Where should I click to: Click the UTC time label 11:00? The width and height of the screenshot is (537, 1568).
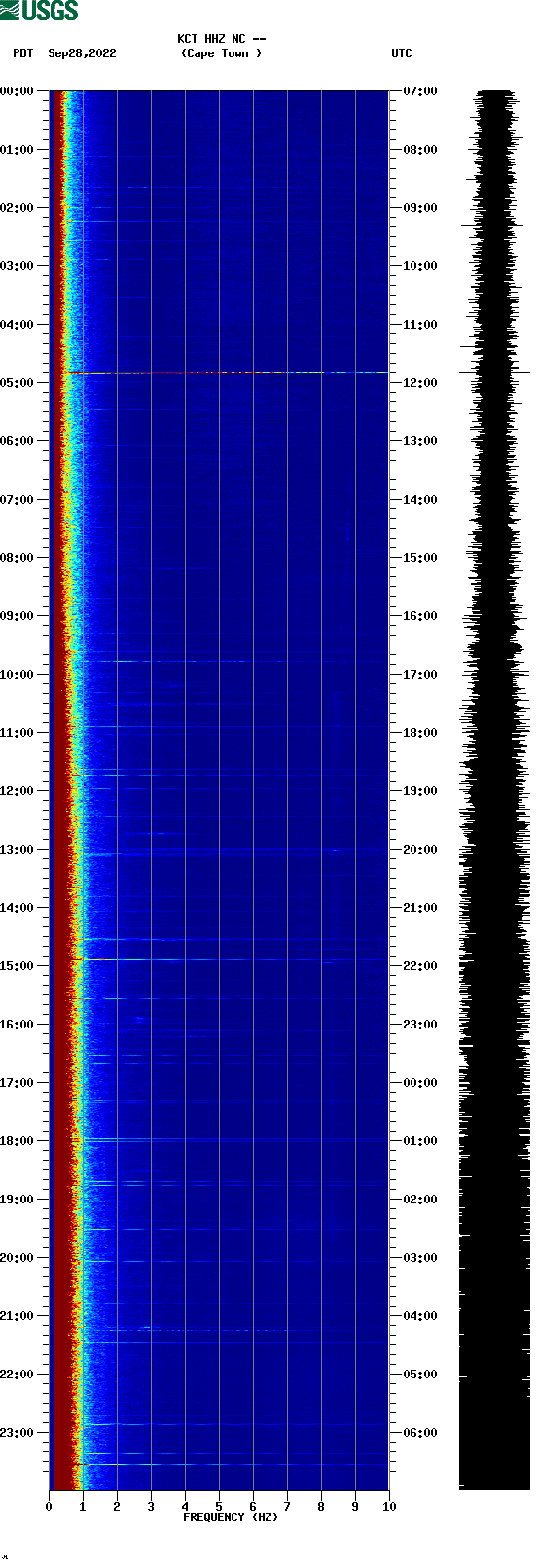(x=420, y=325)
